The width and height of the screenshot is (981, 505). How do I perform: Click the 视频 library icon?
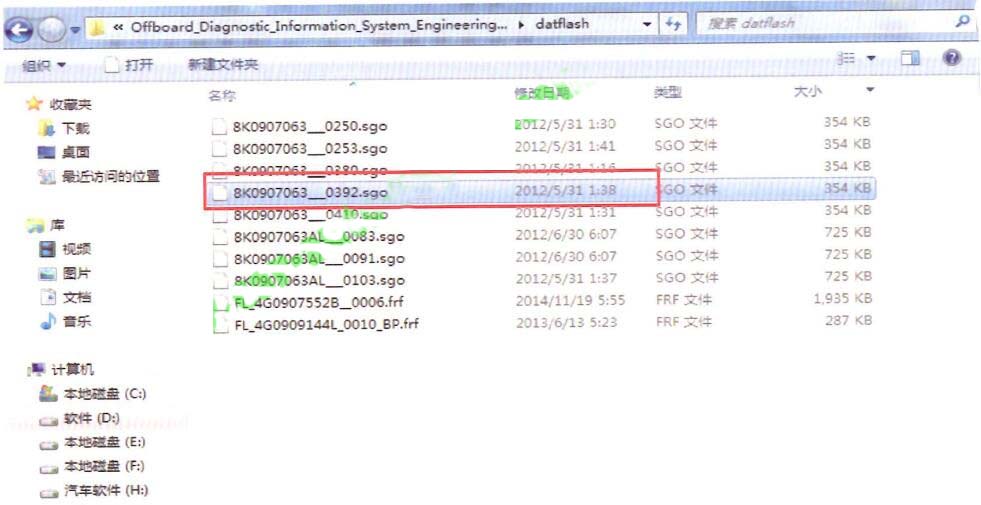point(48,249)
